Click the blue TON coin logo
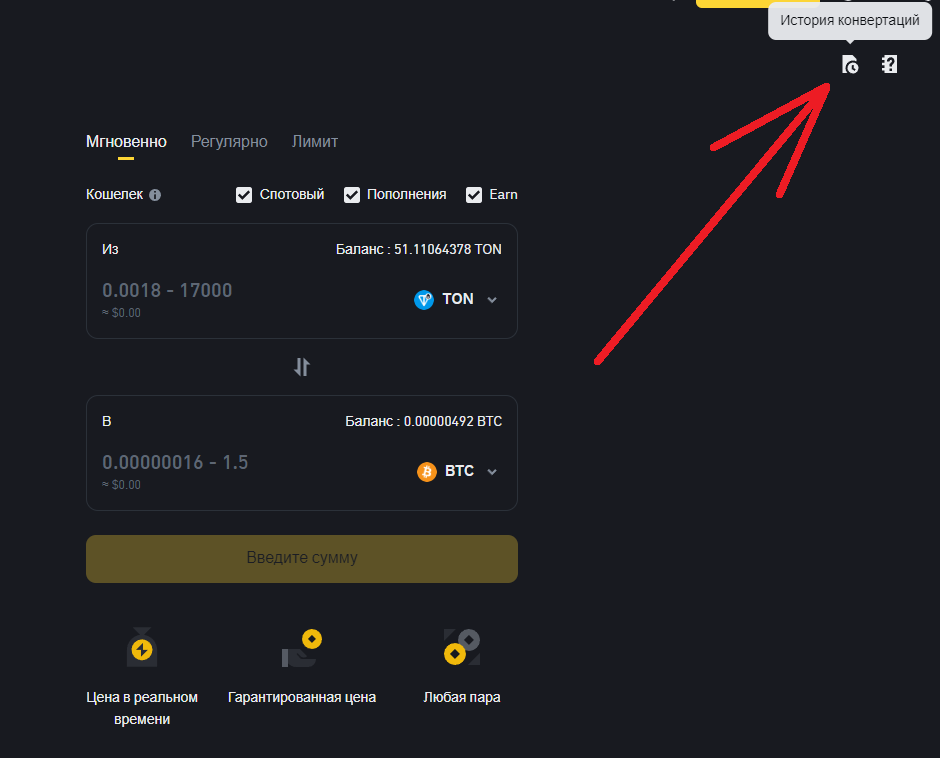 424,299
